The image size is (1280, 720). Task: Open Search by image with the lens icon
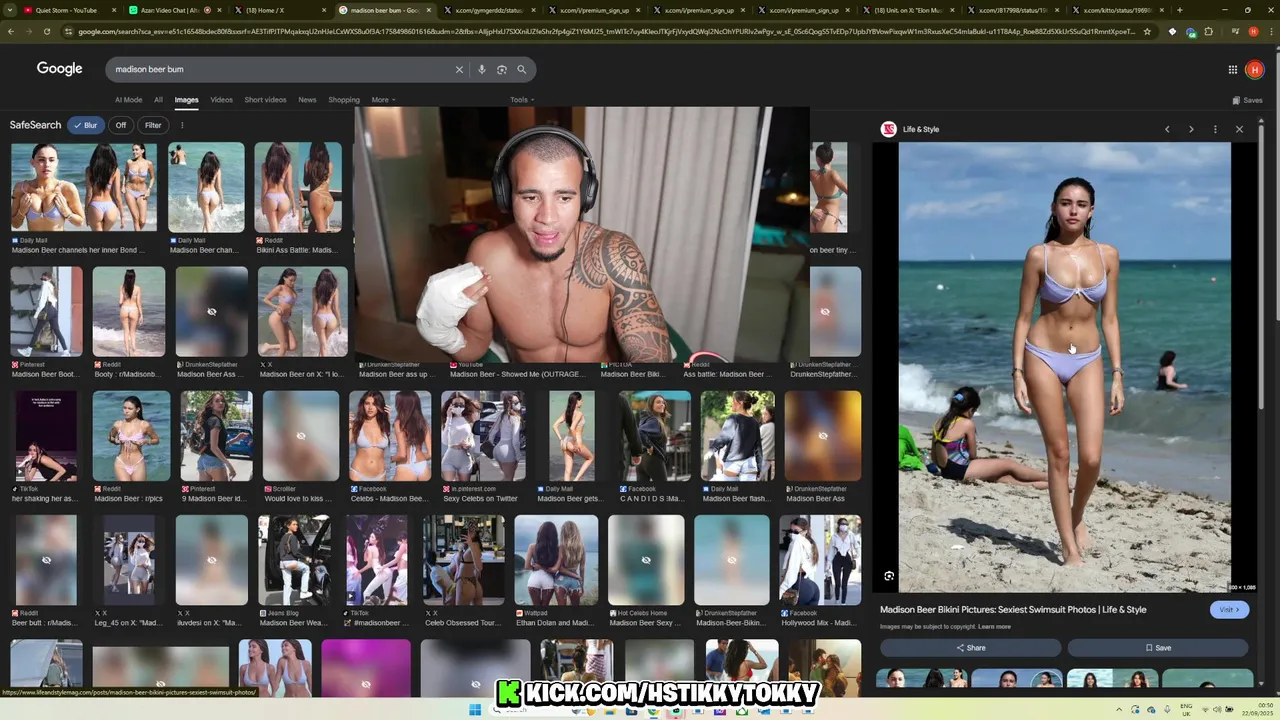[502, 70]
